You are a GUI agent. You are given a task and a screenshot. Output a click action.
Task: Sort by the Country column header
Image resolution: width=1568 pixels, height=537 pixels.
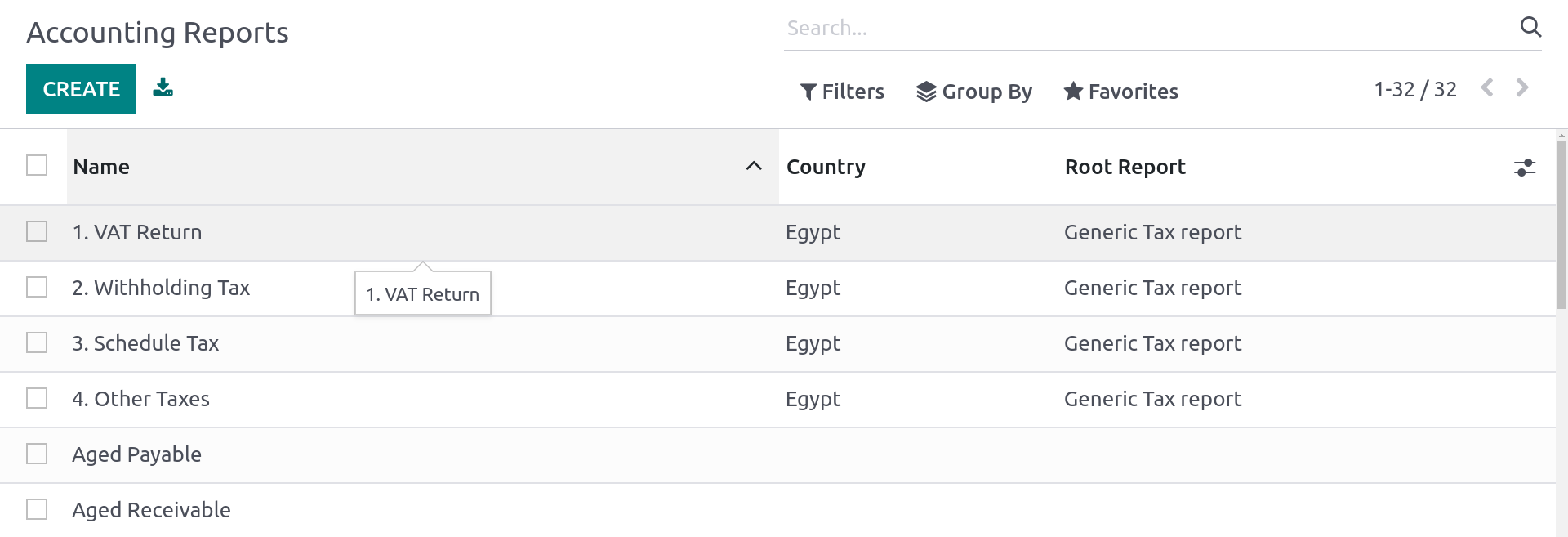click(826, 167)
